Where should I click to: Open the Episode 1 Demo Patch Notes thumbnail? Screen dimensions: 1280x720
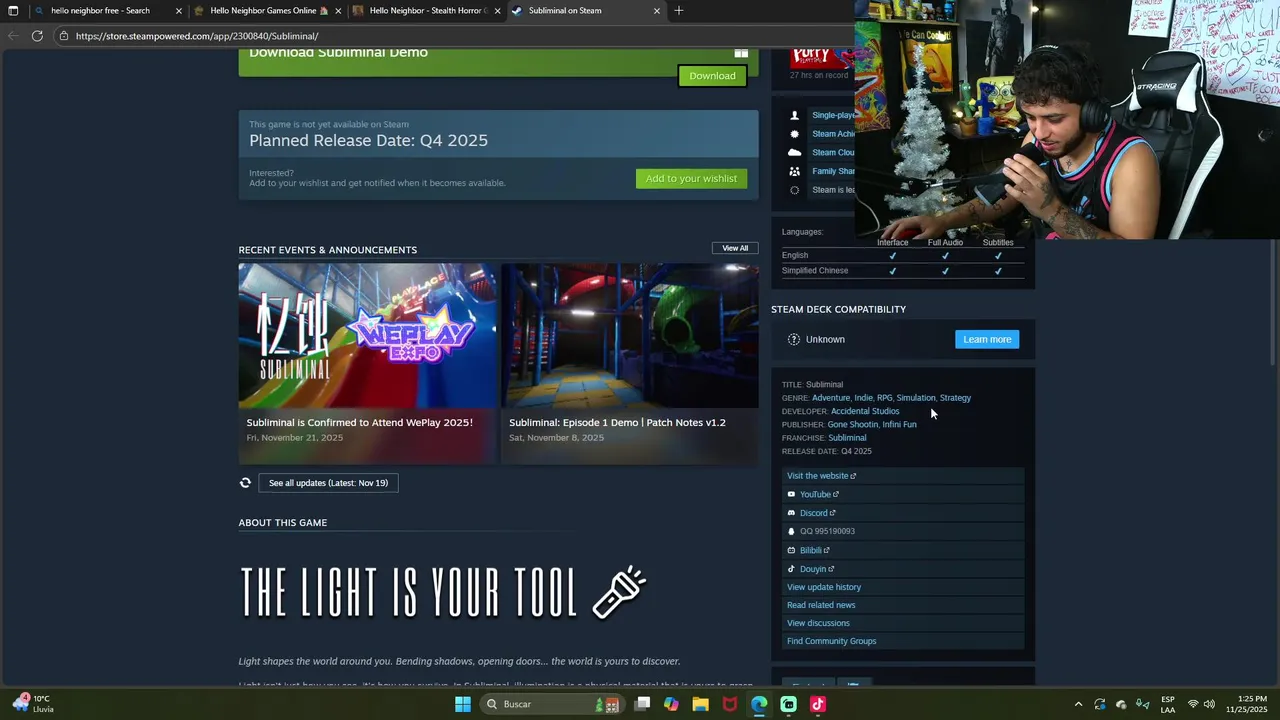(630, 335)
